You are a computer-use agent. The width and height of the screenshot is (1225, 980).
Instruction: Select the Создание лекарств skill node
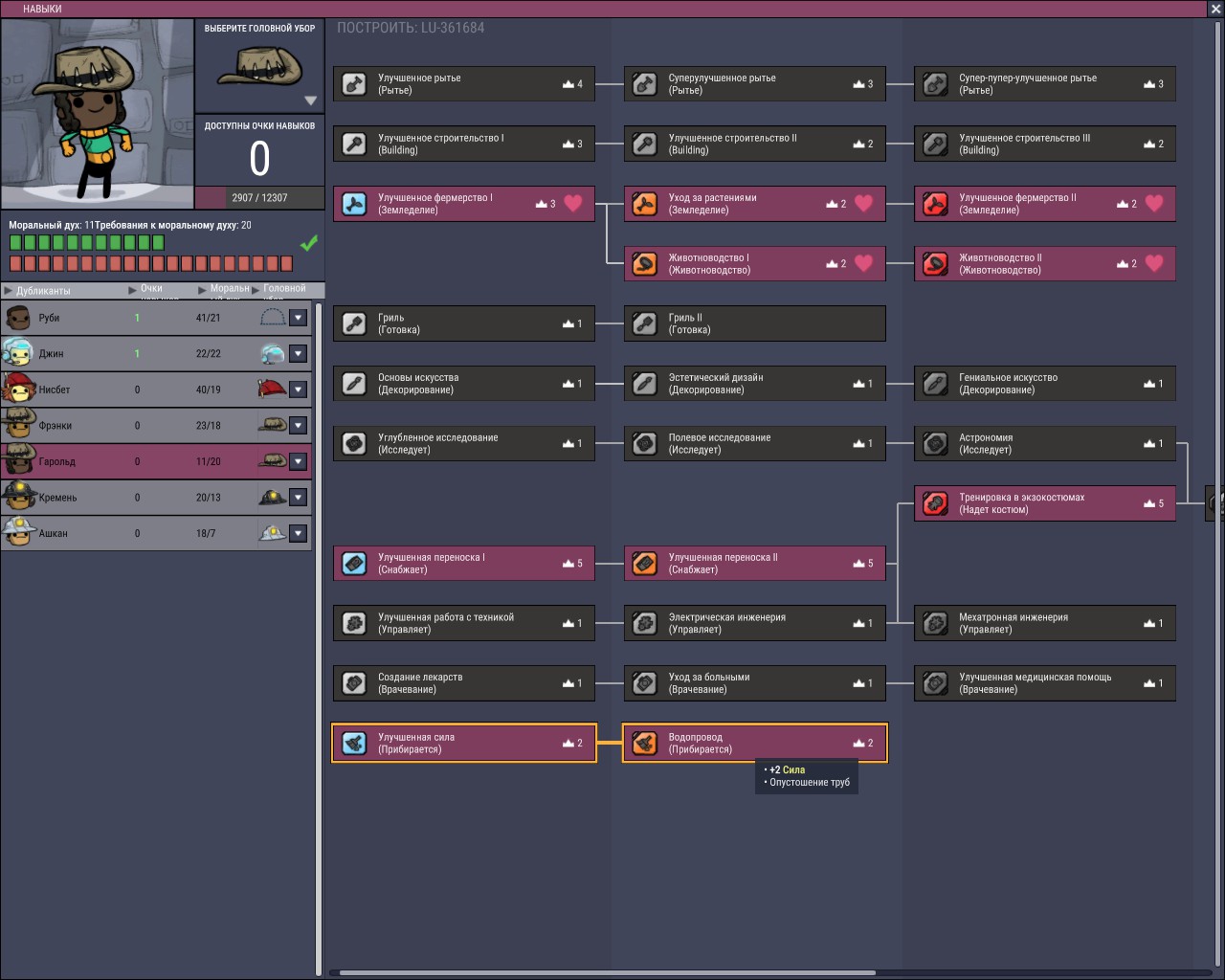coord(464,683)
